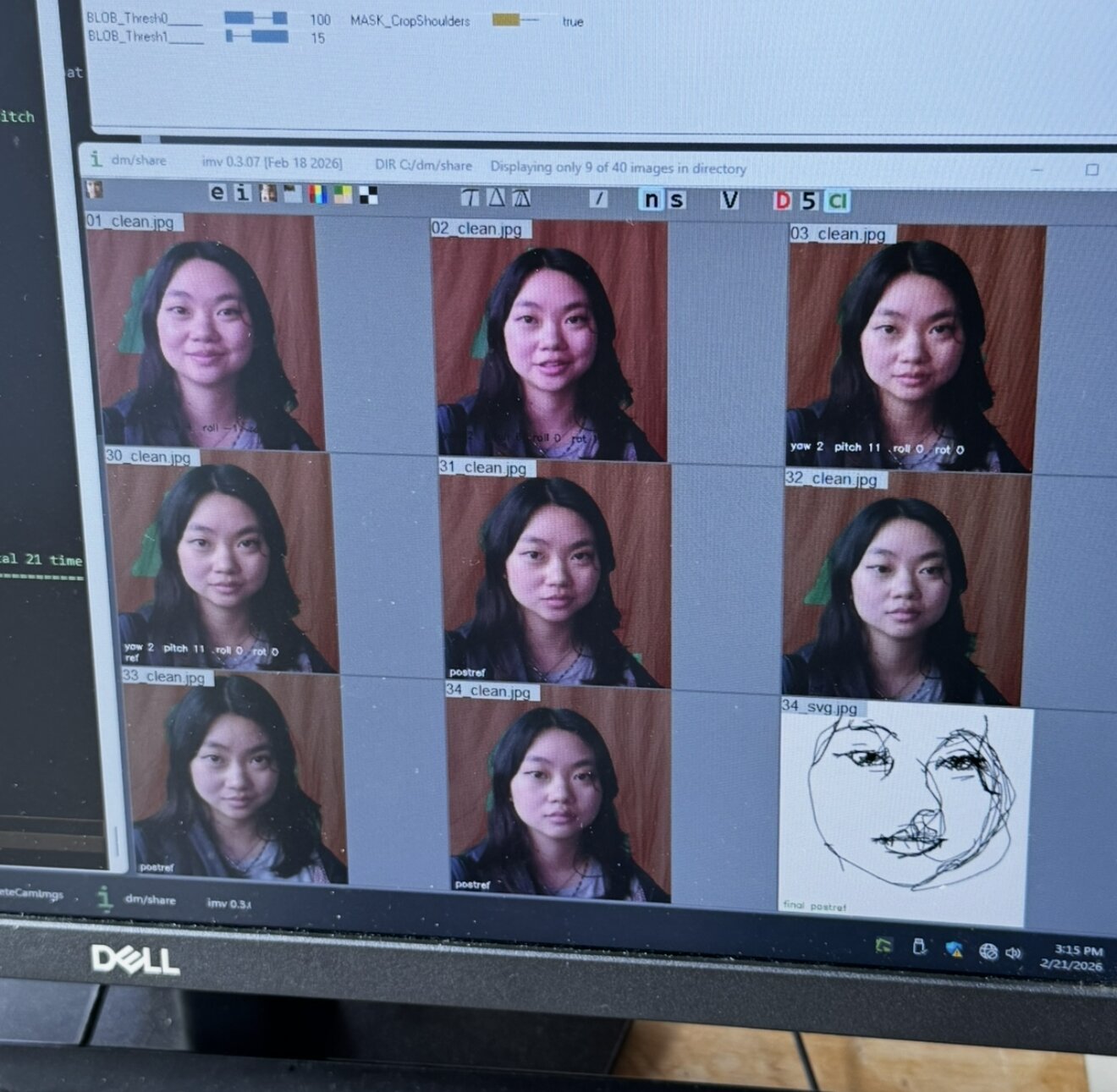Open the network globe tray icon

988,951
